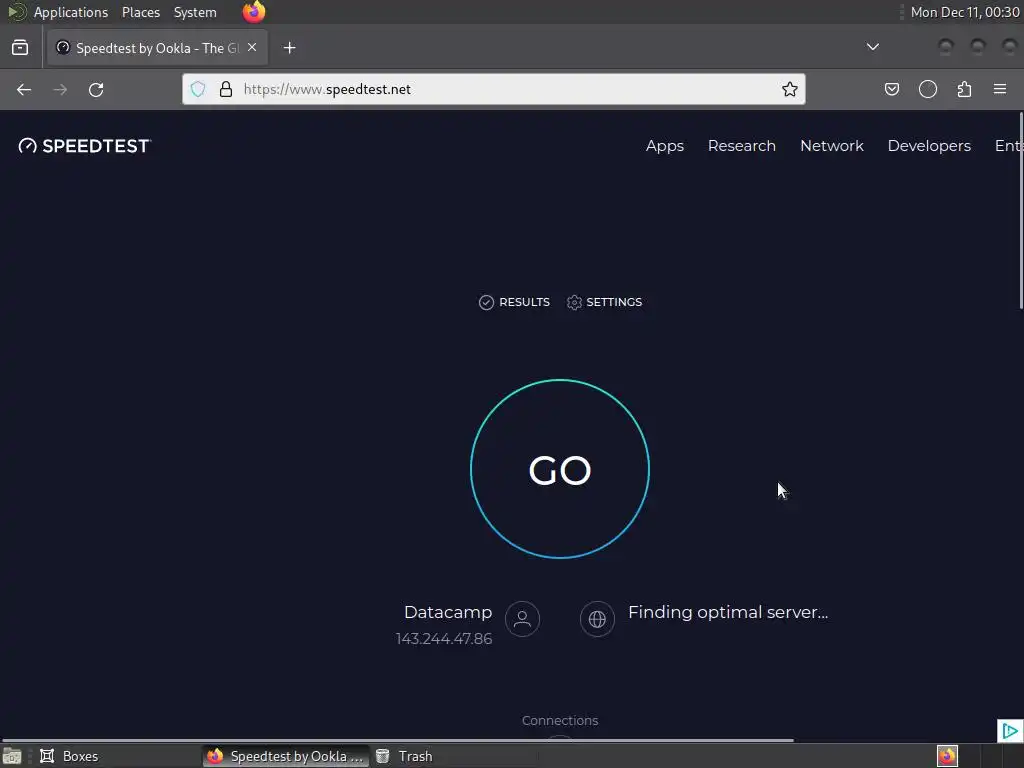The height and width of the screenshot is (768, 1024).
Task: Open the RESULTS link
Action: [514, 302]
